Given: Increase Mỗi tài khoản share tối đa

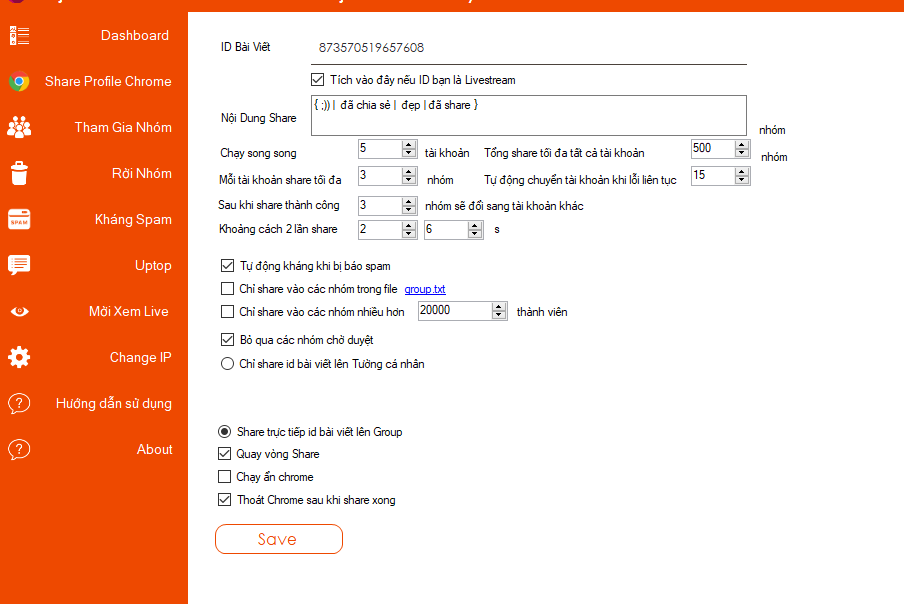Looking at the screenshot, I should point(409,172).
